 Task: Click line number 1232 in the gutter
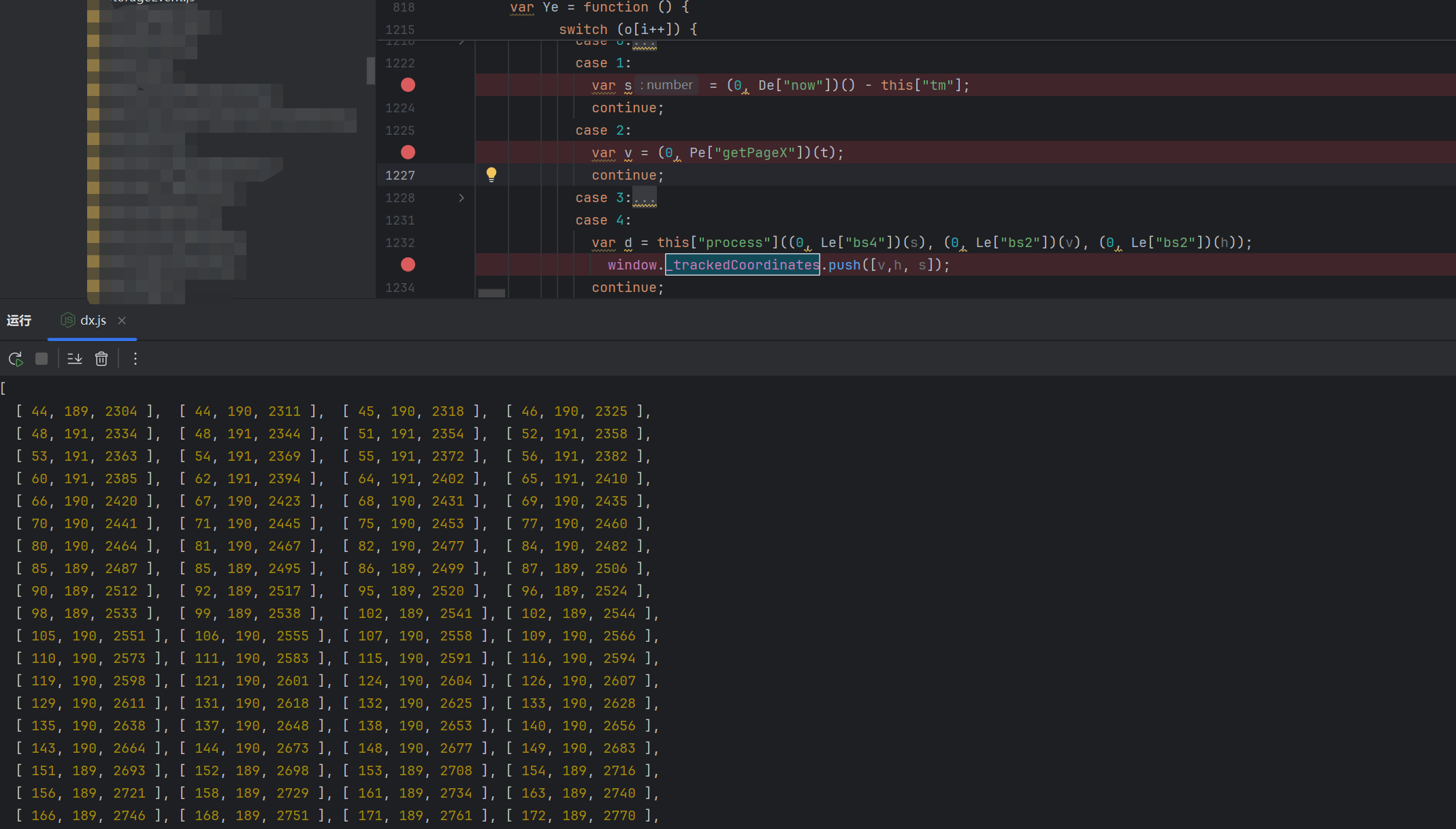400,243
